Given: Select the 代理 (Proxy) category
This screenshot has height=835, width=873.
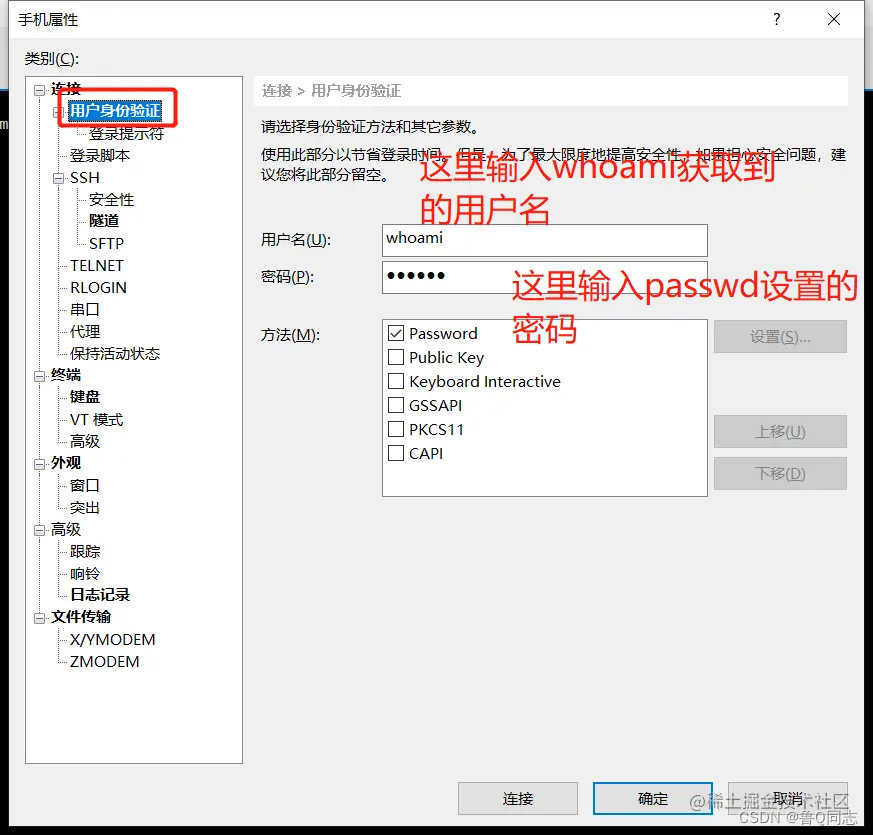Looking at the screenshot, I should click(89, 331).
